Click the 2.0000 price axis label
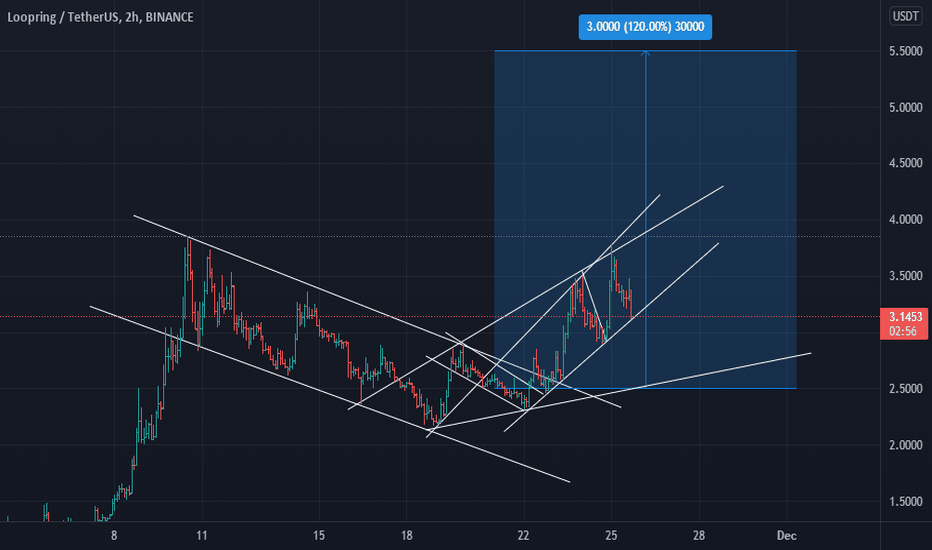The image size is (932, 550). (x=905, y=445)
